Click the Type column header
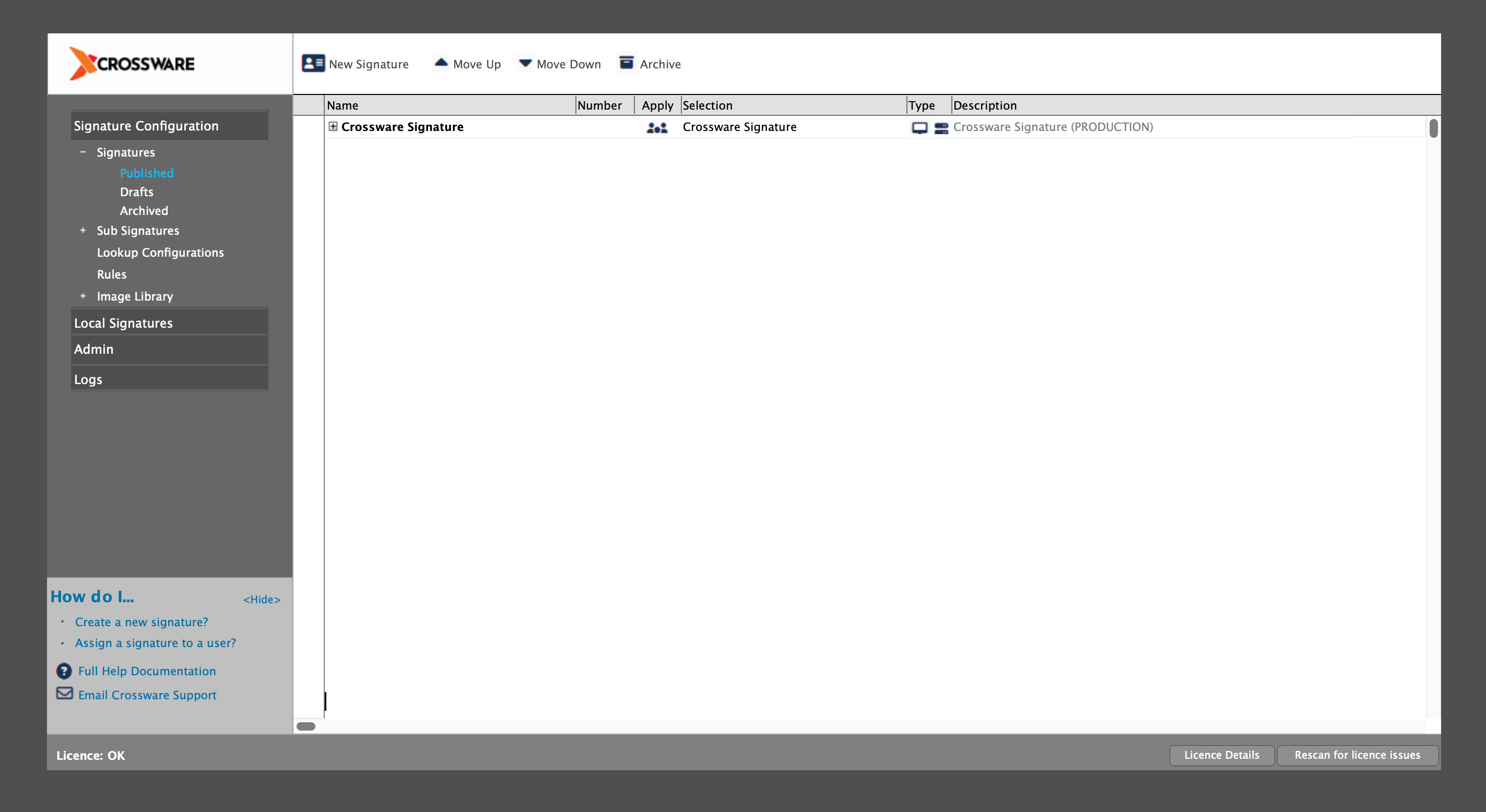The height and width of the screenshot is (812, 1486). [929, 105]
